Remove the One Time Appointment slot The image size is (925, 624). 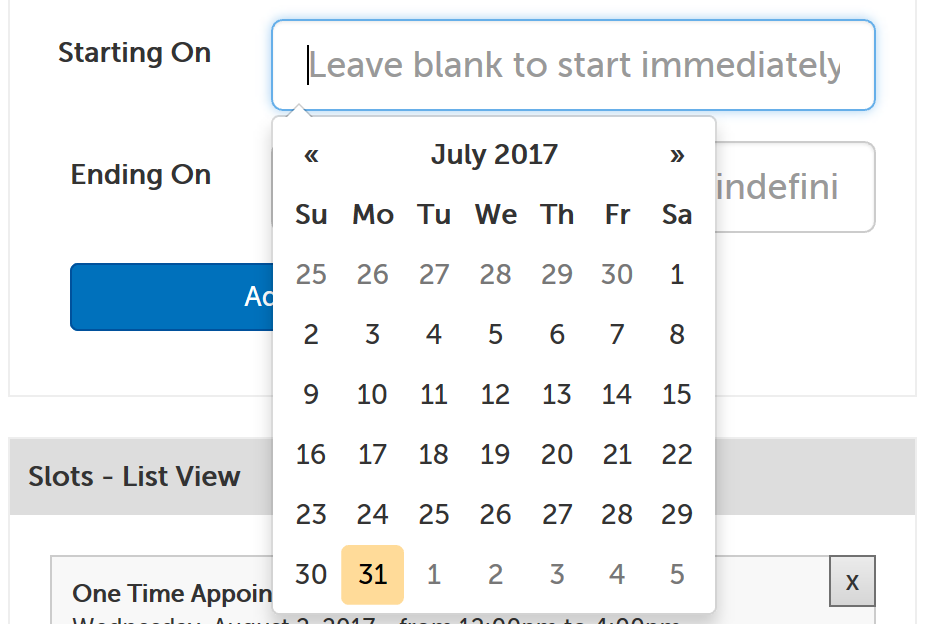click(x=852, y=581)
